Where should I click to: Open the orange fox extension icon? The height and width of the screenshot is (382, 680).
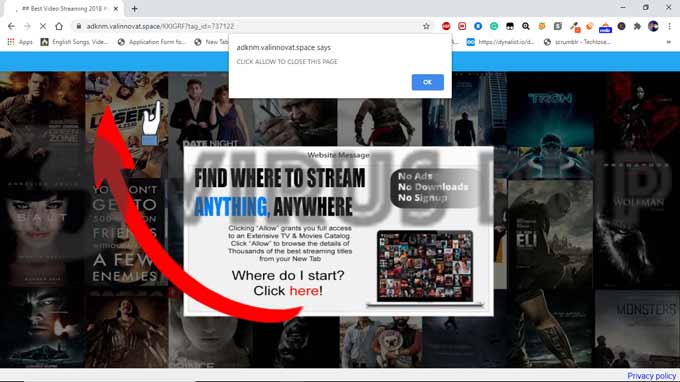542,26
